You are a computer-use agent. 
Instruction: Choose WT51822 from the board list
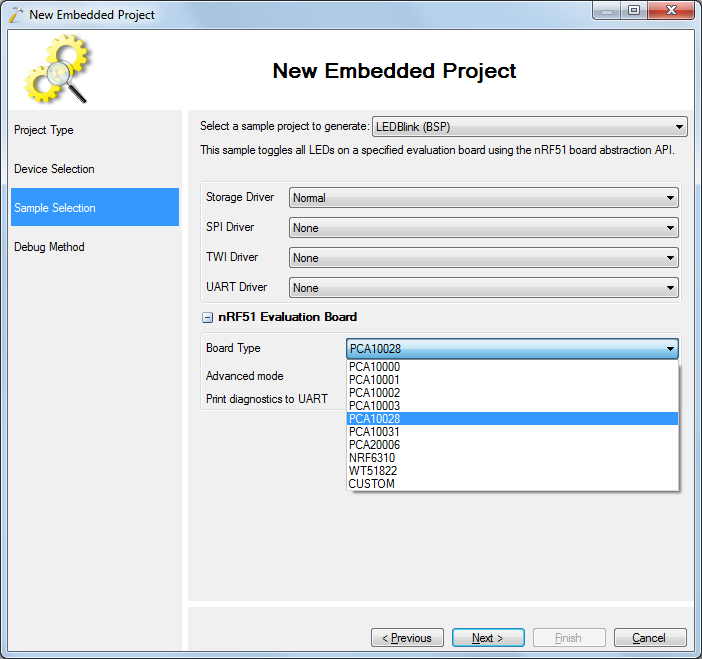[513, 471]
